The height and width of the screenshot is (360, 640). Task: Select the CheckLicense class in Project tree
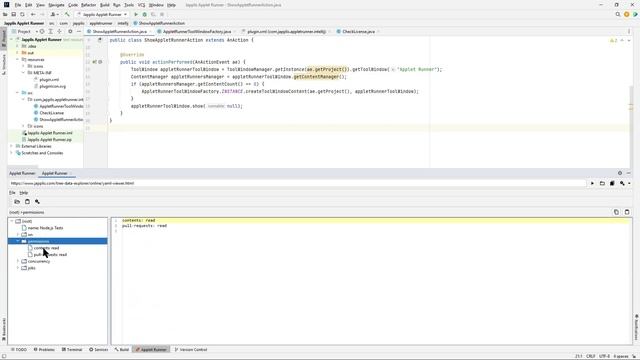click(51, 113)
